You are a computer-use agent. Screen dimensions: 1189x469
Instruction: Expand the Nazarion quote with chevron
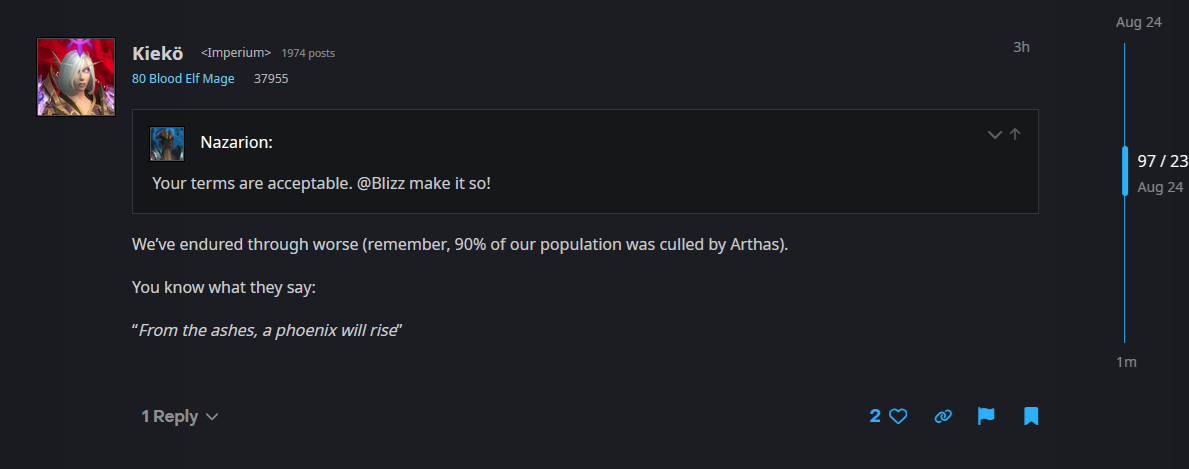point(995,135)
